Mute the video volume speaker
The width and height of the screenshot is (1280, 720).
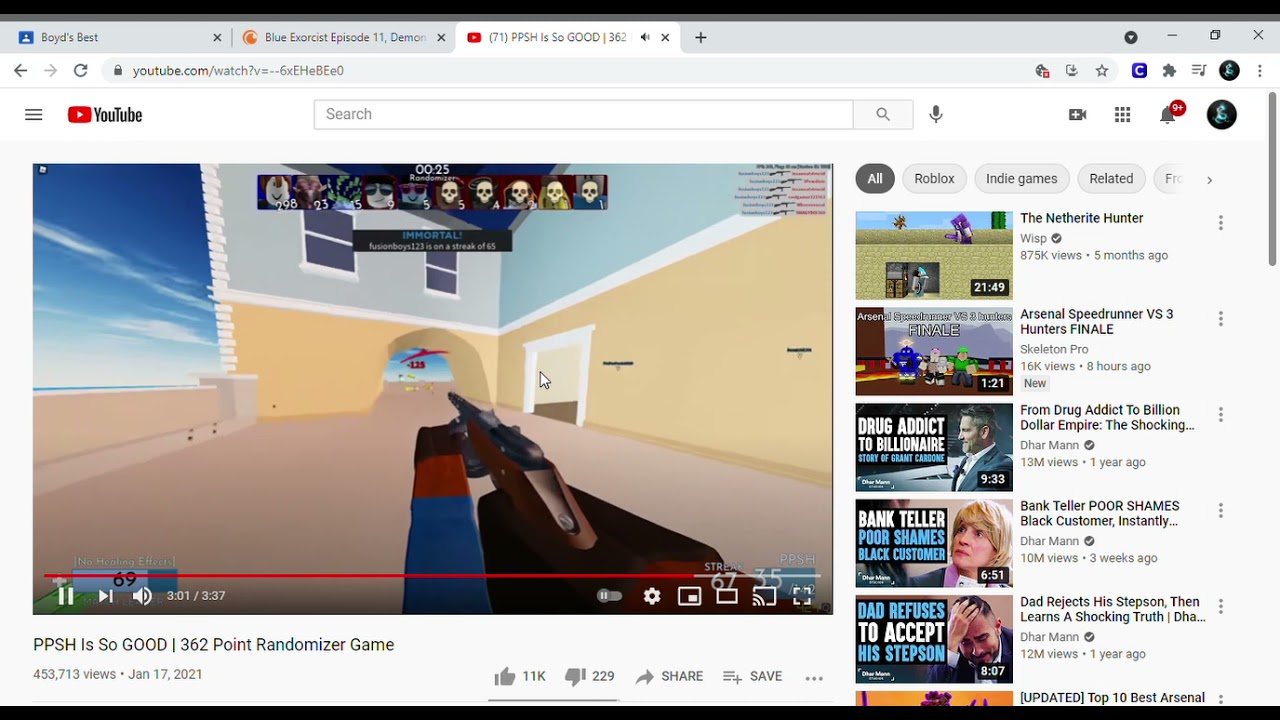pyautogui.click(x=142, y=596)
